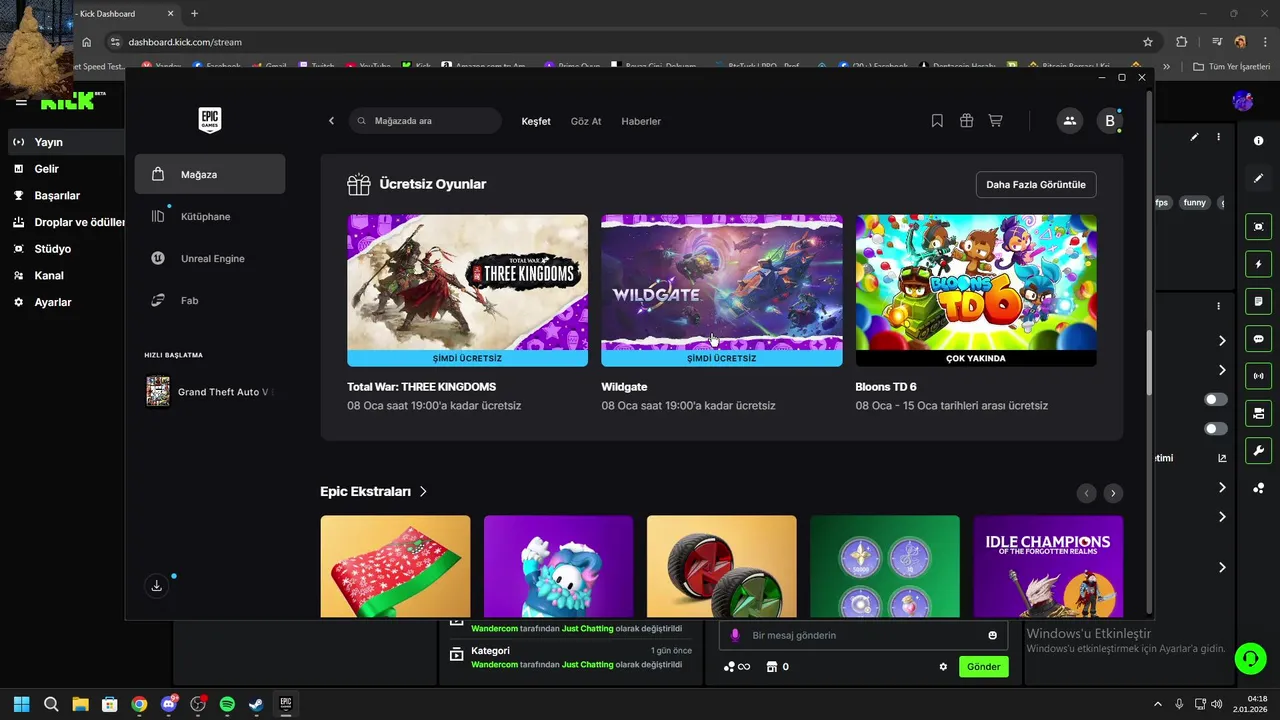Click the emoji icon in Kick chat box
1280x720 pixels.
[x=993, y=635]
